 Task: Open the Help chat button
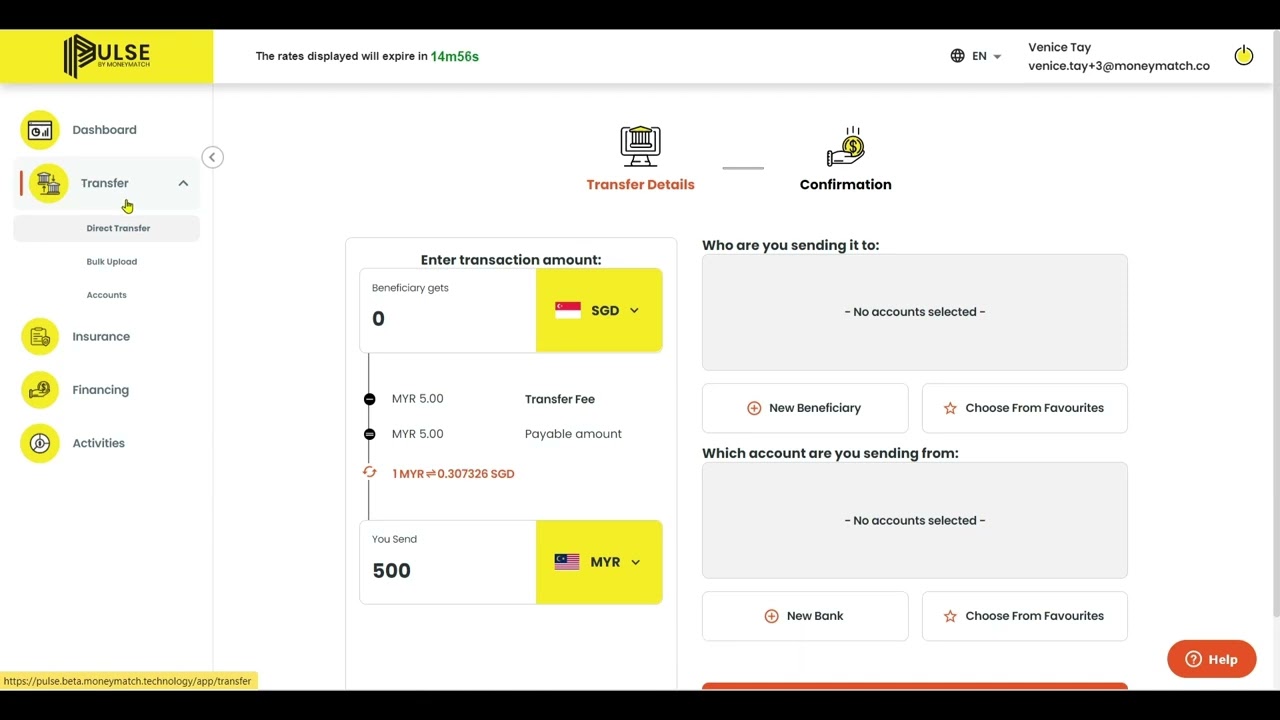pos(1212,659)
